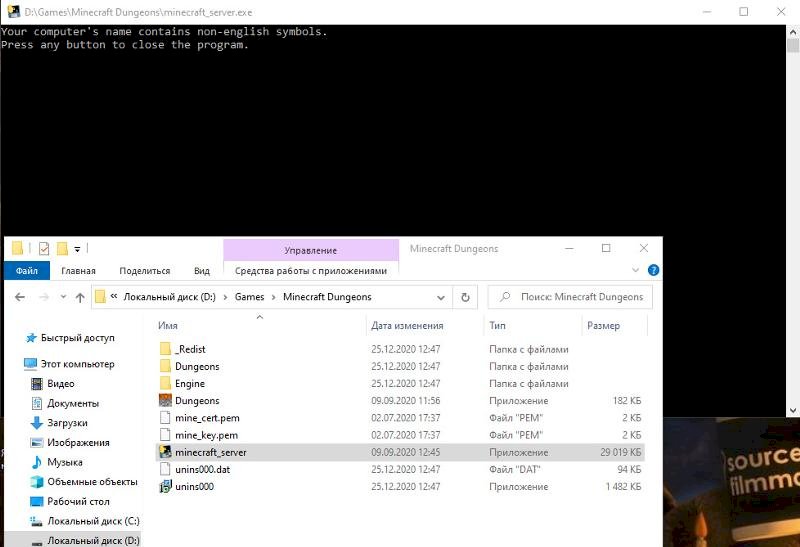Click Локальный диск (D:) breadcrumb
Screen dimensions: 800x547
(169, 297)
